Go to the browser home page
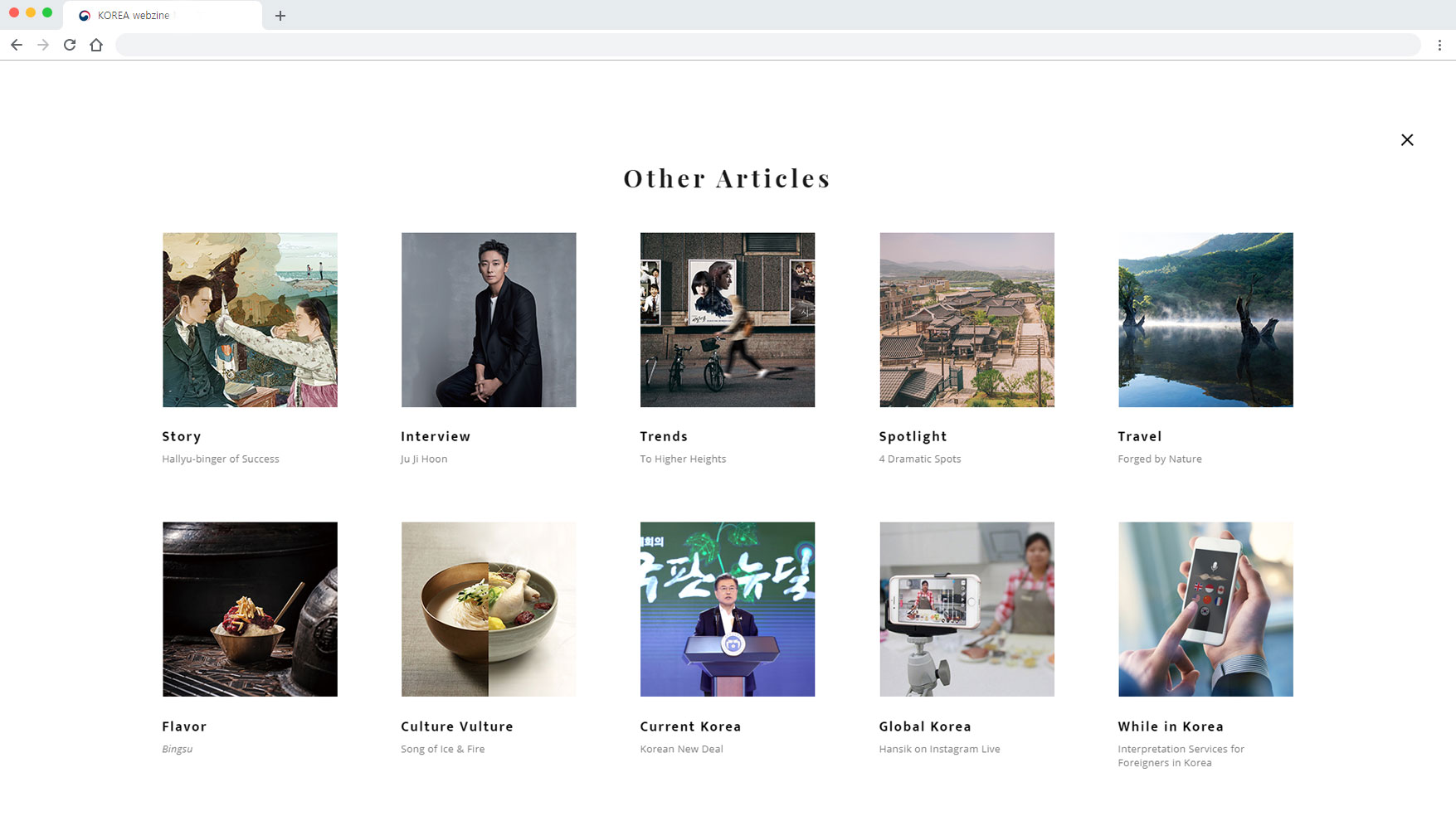 pyautogui.click(x=96, y=45)
